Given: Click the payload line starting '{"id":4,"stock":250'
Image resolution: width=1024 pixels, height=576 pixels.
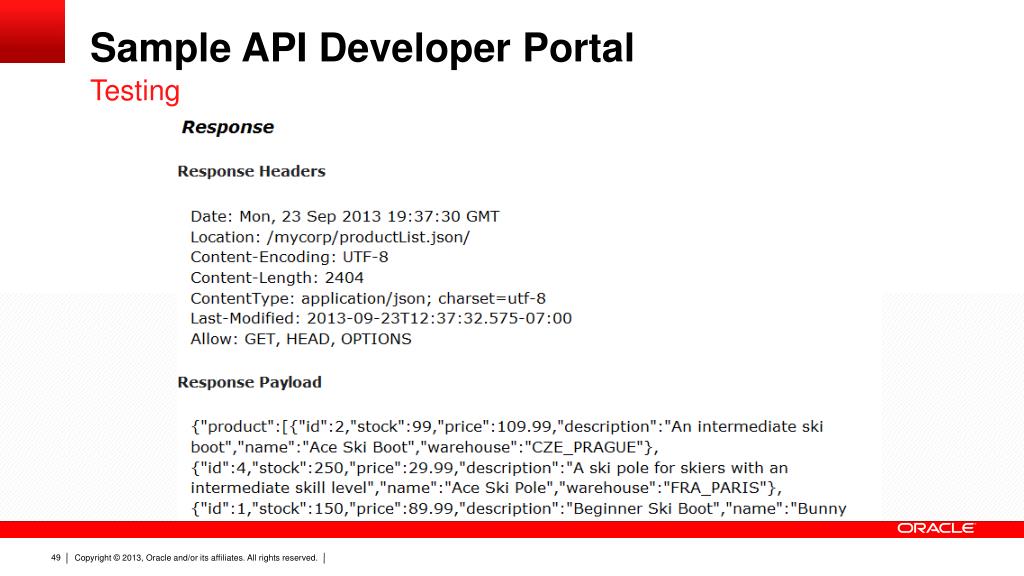Looking at the screenshot, I should click(489, 468).
